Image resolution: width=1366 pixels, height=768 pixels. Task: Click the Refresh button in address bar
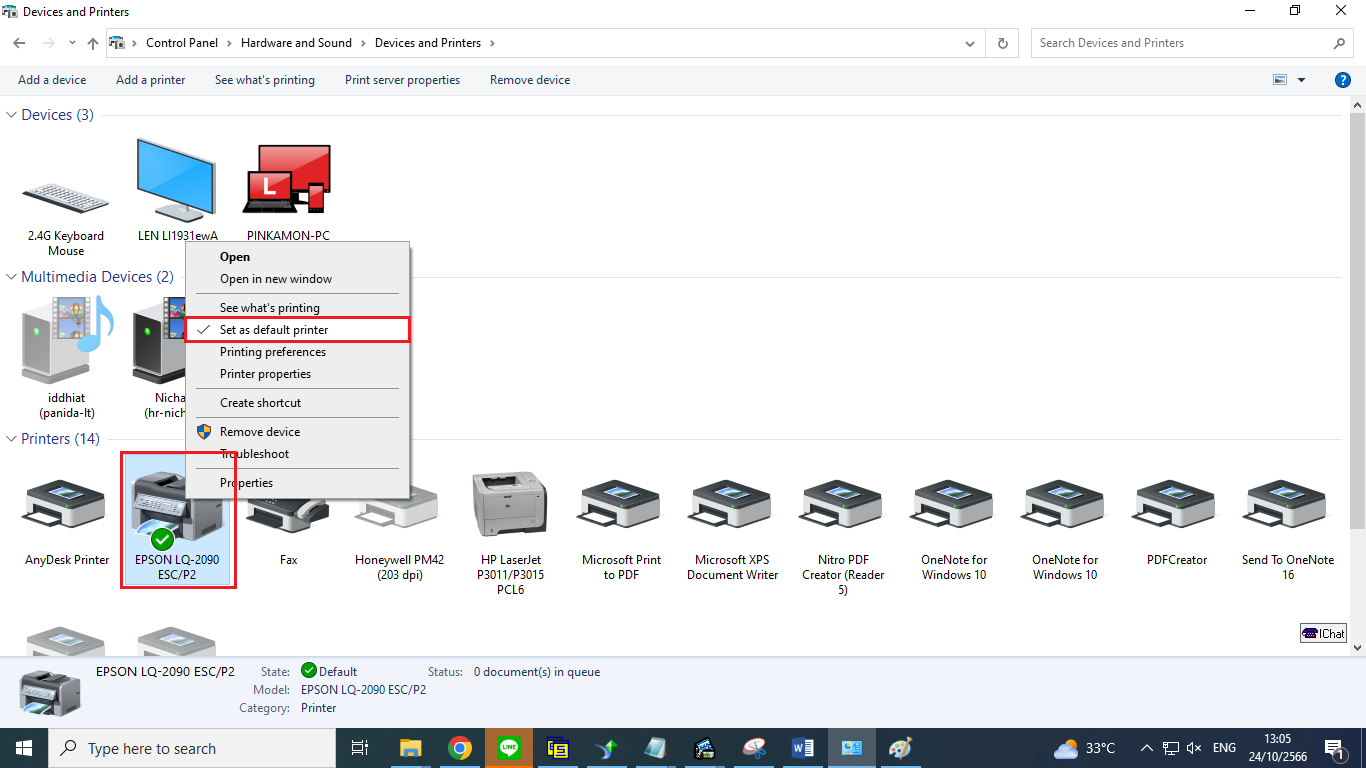(x=1002, y=43)
